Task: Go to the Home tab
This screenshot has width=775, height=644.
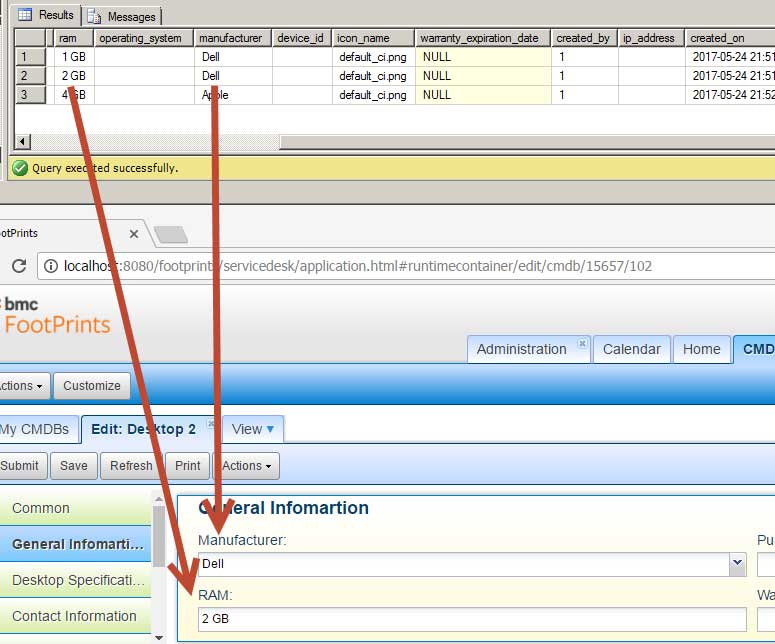Action: [x=701, y=349]
